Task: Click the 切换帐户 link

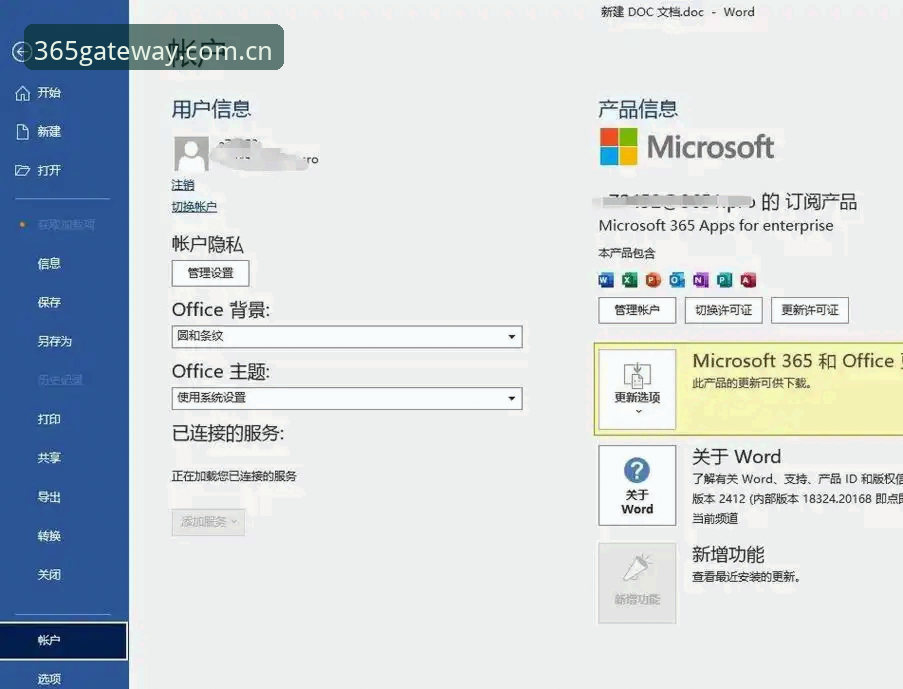Action: [194, 206]
